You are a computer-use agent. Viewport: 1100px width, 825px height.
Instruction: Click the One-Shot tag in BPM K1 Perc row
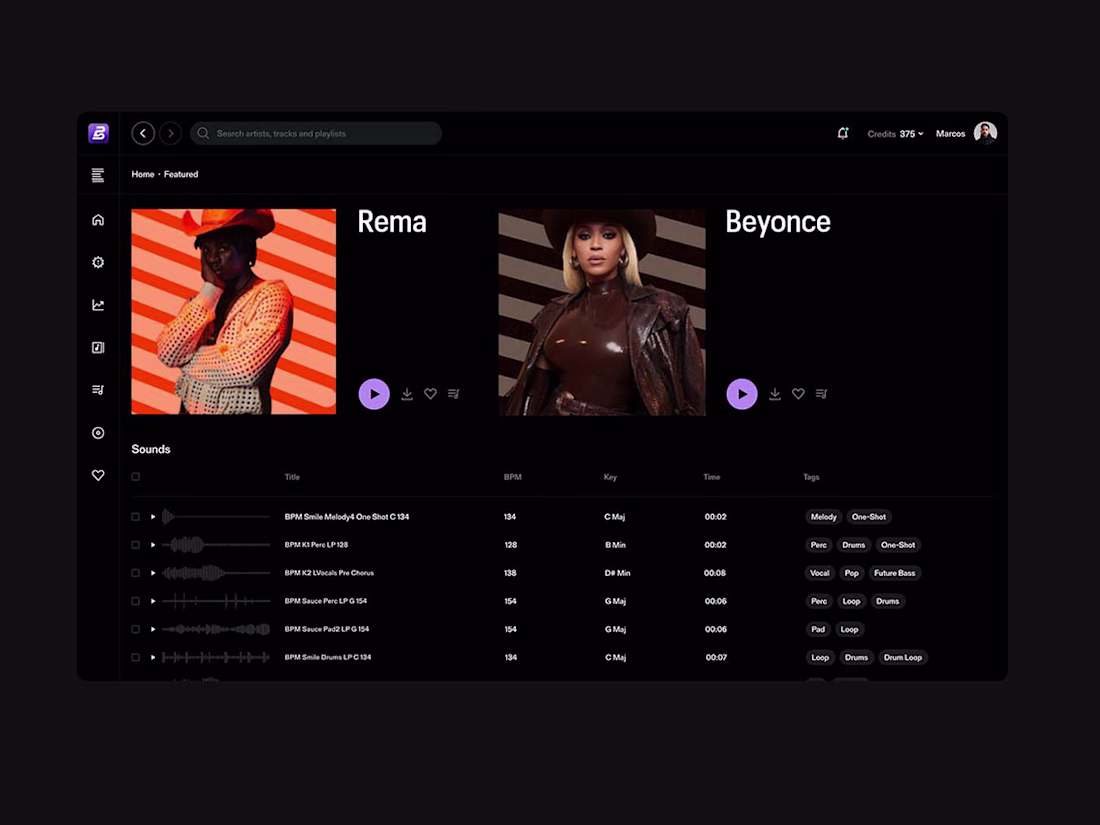(898, 545)
